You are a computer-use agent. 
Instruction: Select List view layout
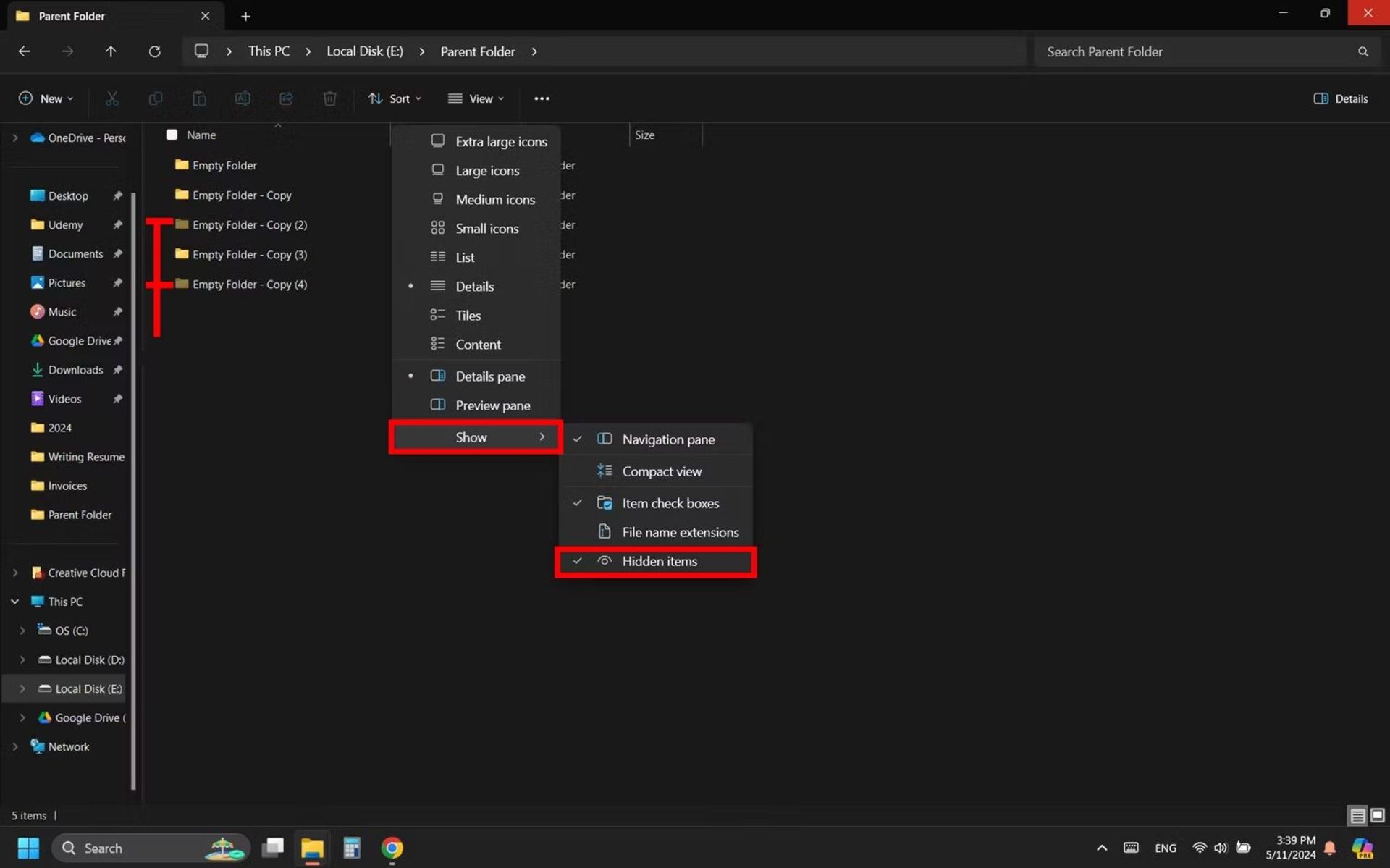click(x=465, y=256)
